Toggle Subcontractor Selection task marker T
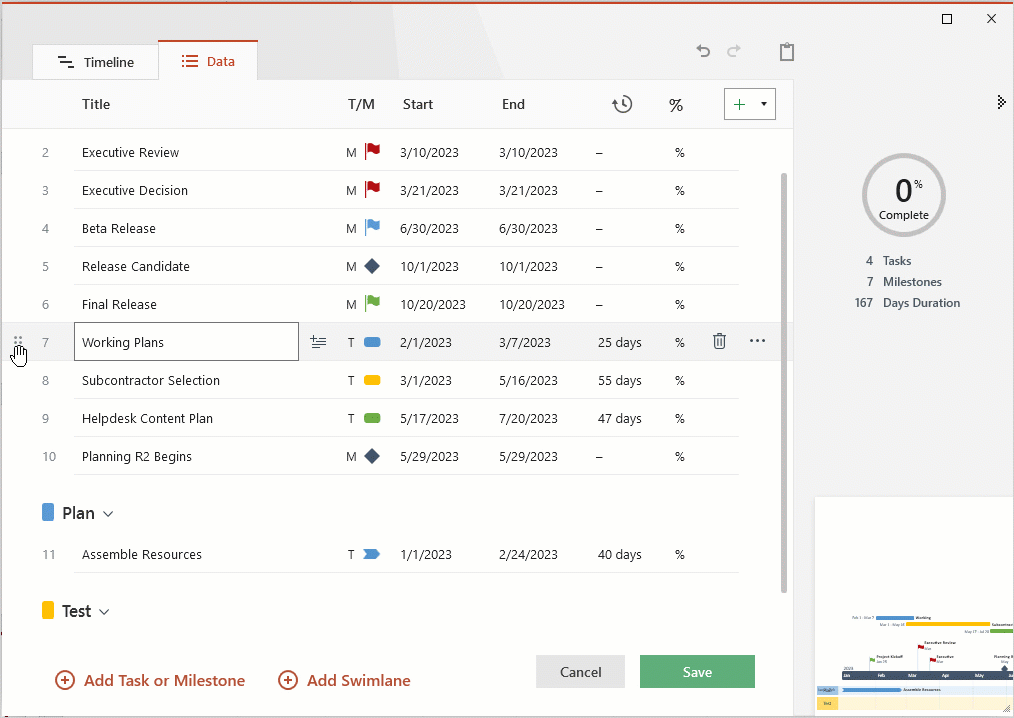This screenshot has height=718, width=1014. coord(350,380)
